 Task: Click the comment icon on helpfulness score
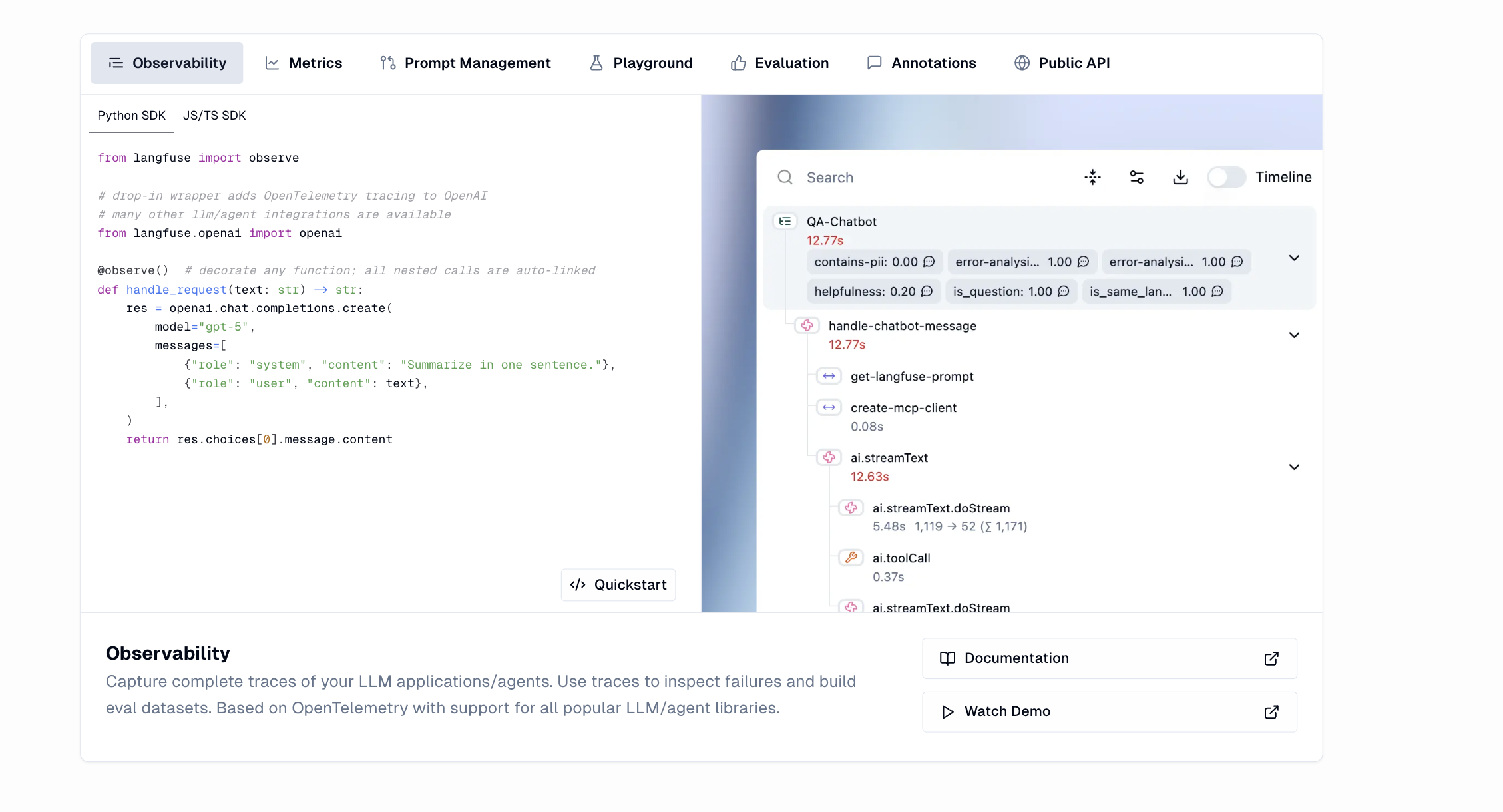point(928,291)
